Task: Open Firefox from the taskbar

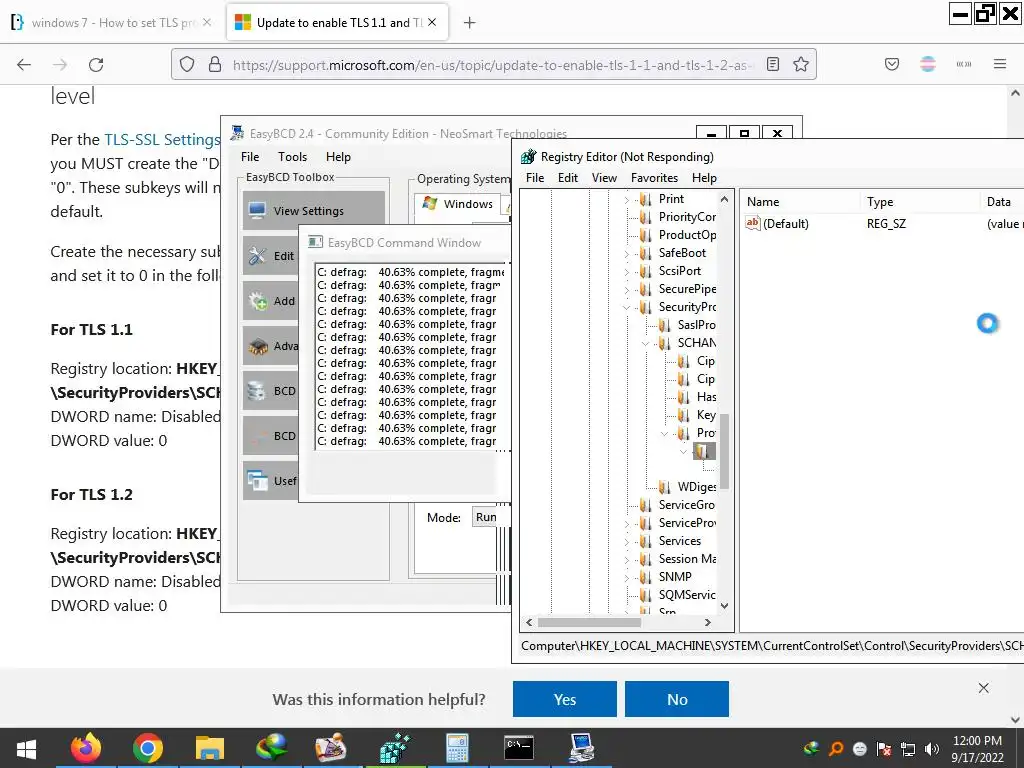Action: click(86, 748)
